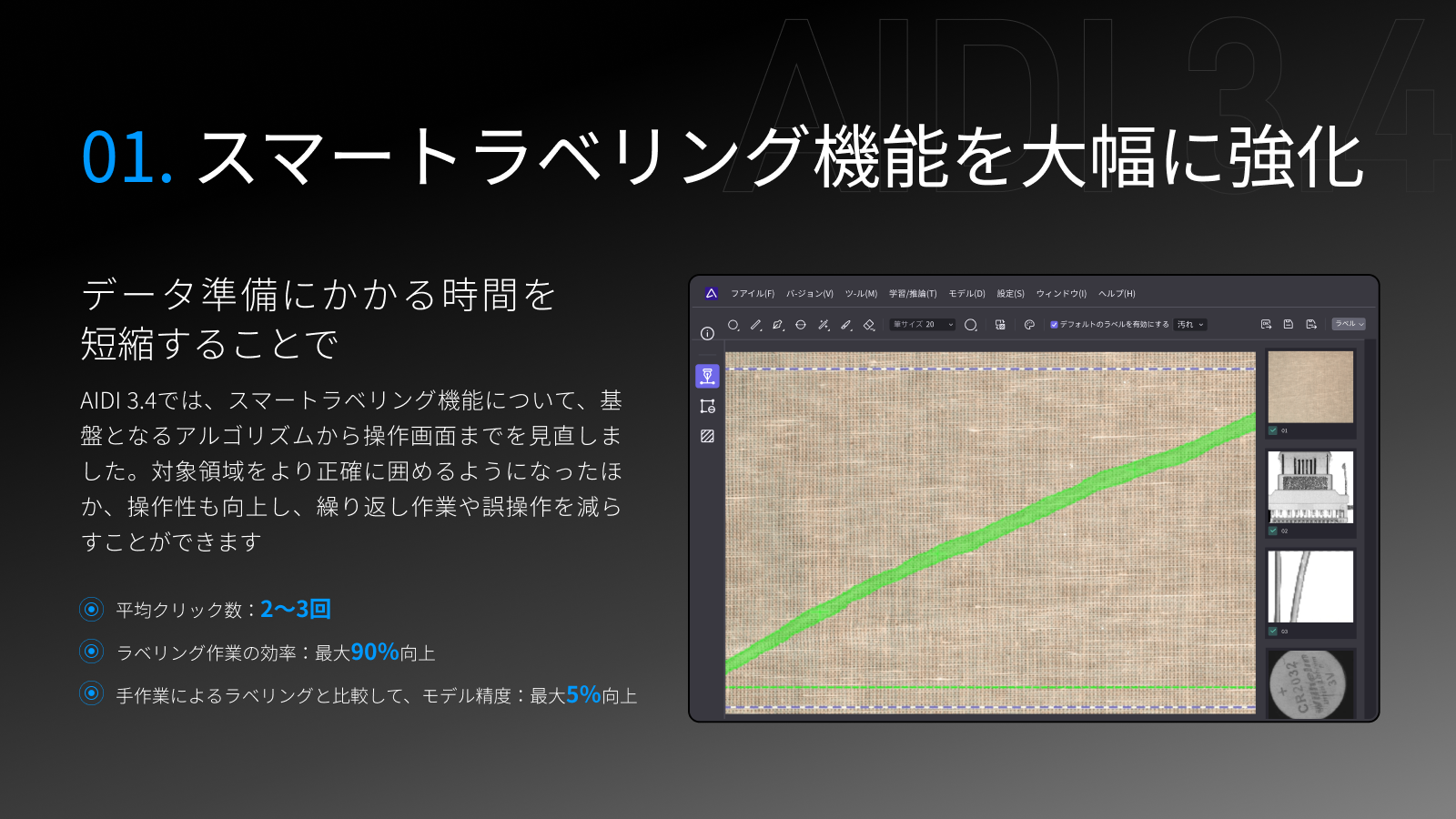Click the label copy icon in toolbar
The height and width of the screenshot is (819, 1456).
[x=1000, y=325]
